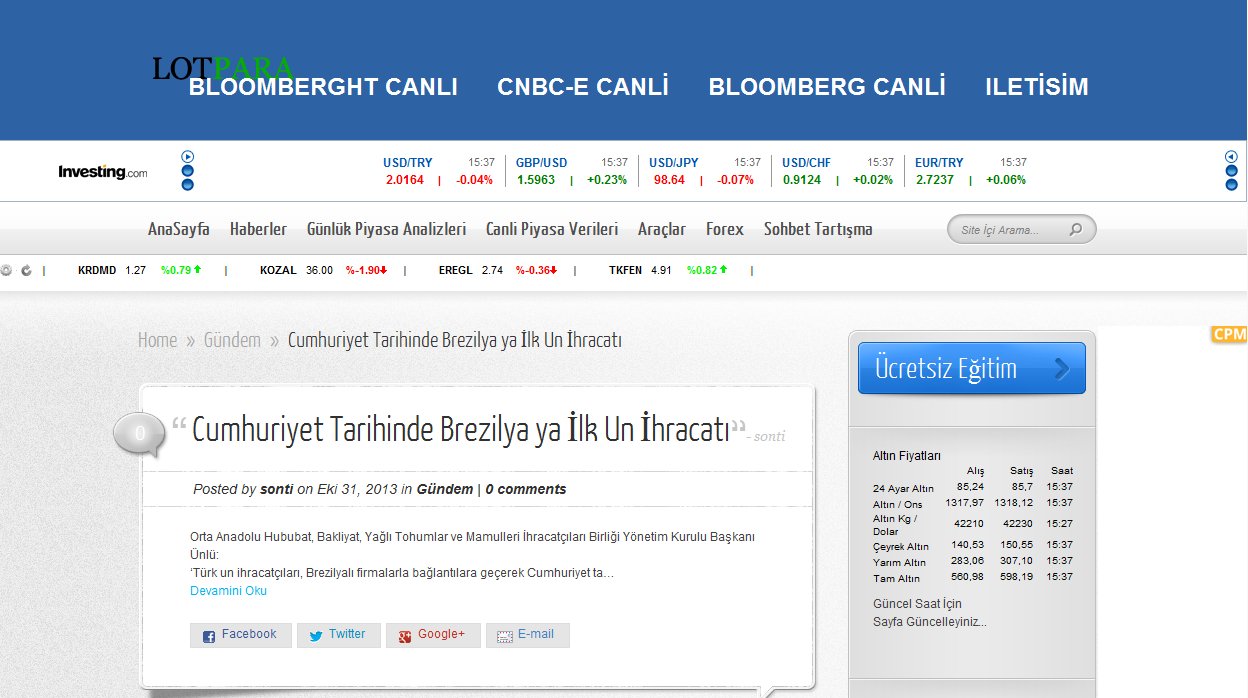Click the E-mail envelope icon
1248x698 pixels.
(505, 636)
